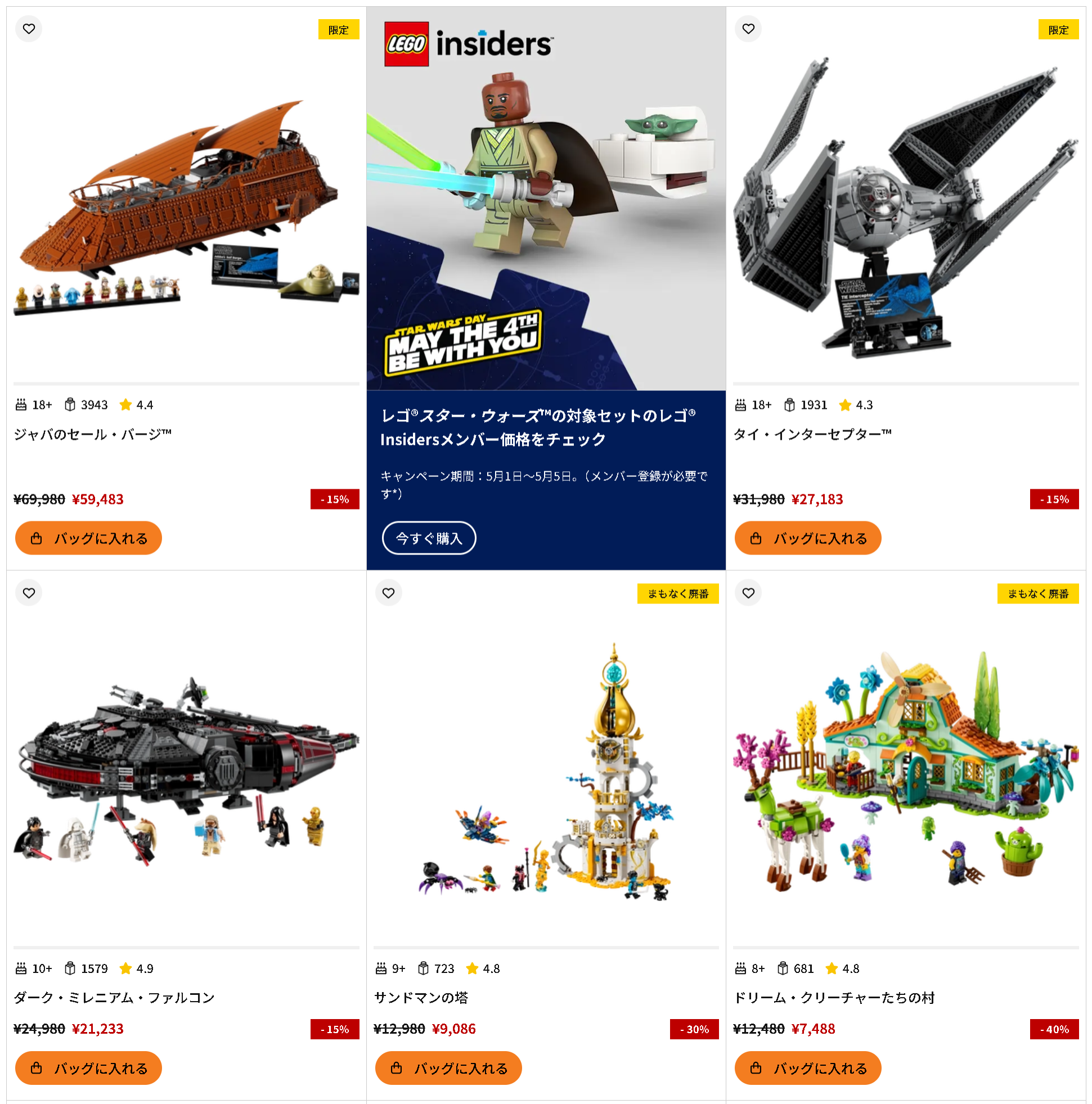
Task: Add TIE Interceptor to bag
Action: point(808,538)
